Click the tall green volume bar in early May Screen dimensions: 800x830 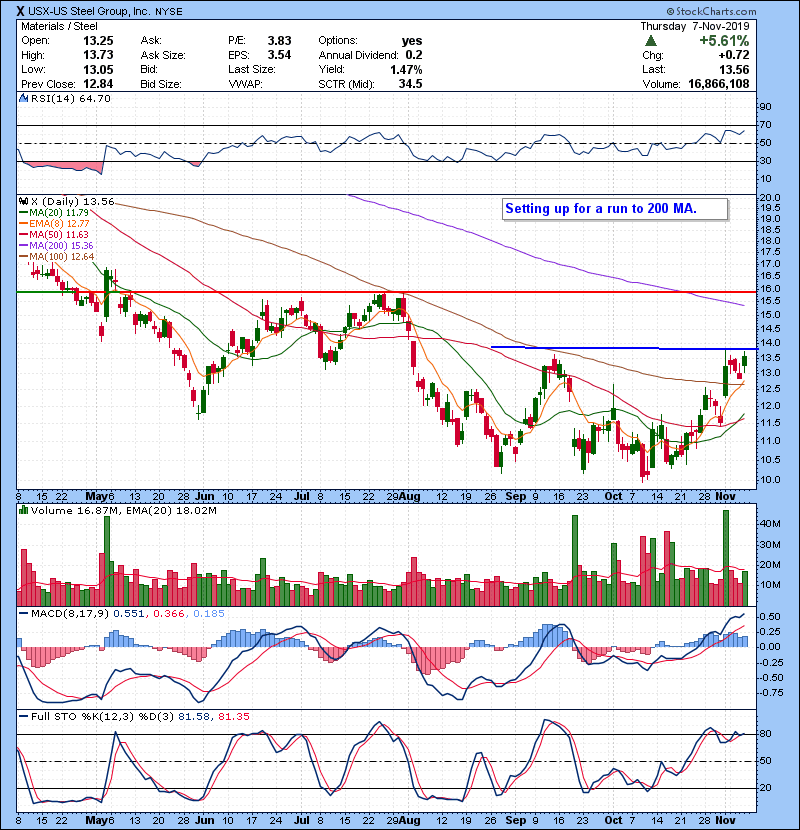[x=107, y=561]
